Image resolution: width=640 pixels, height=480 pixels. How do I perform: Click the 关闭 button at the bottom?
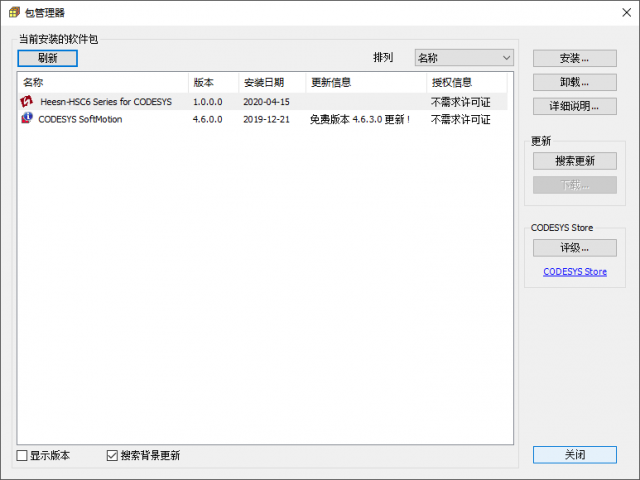pos(574,455)
